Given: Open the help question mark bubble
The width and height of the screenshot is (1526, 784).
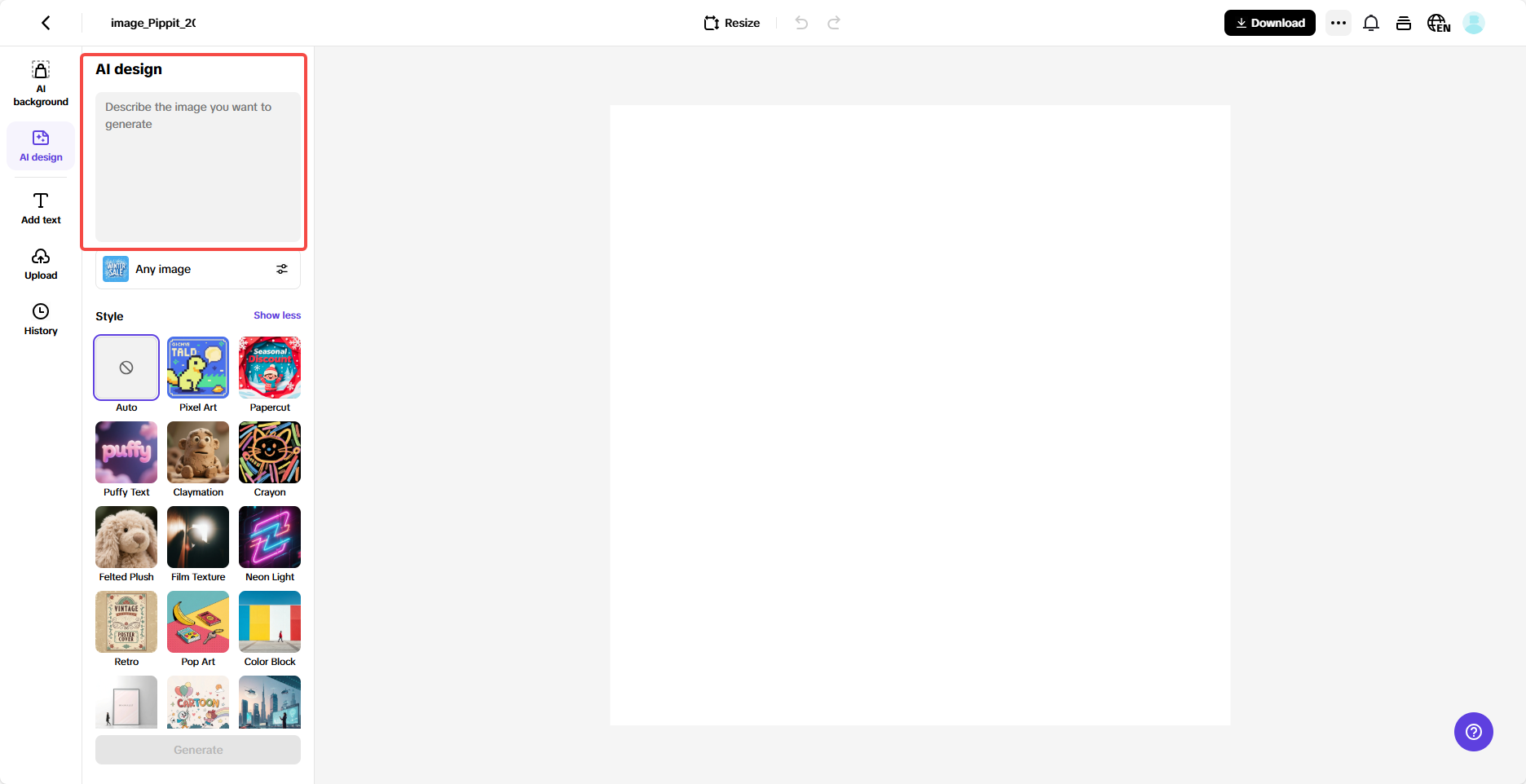Looking at the screenshot, I should (x=1473, y=732).
